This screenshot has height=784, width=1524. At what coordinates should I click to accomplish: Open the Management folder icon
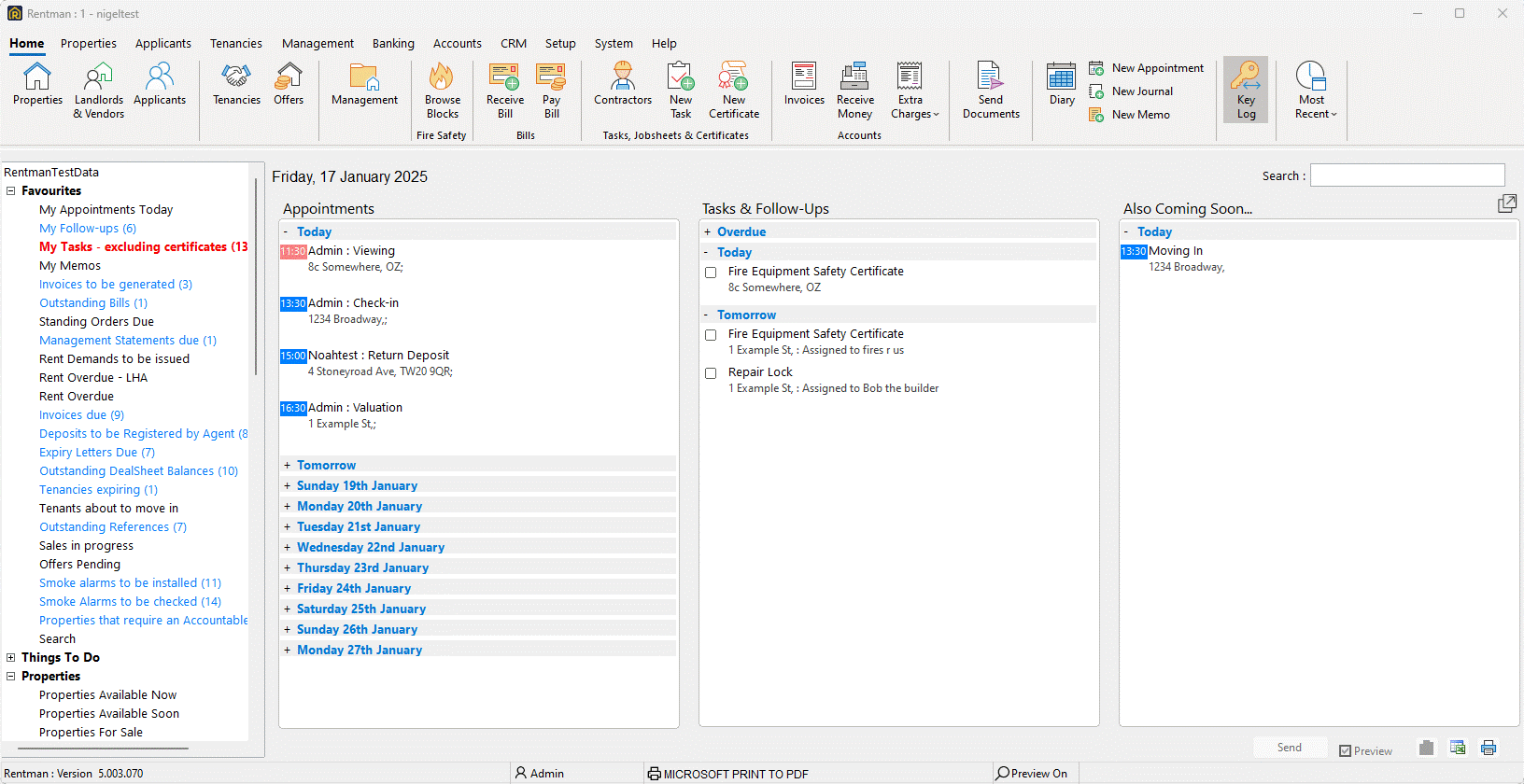(364, 85)
